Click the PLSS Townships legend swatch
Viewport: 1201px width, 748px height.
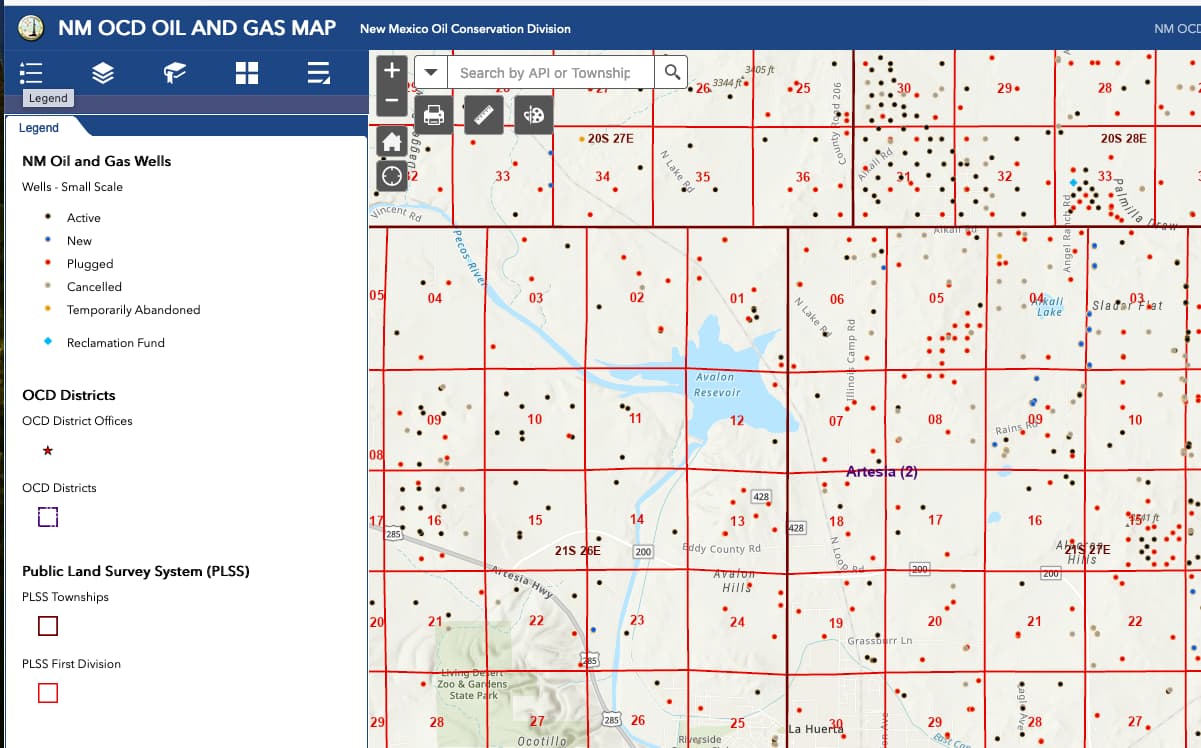click(x=48, y=626)
